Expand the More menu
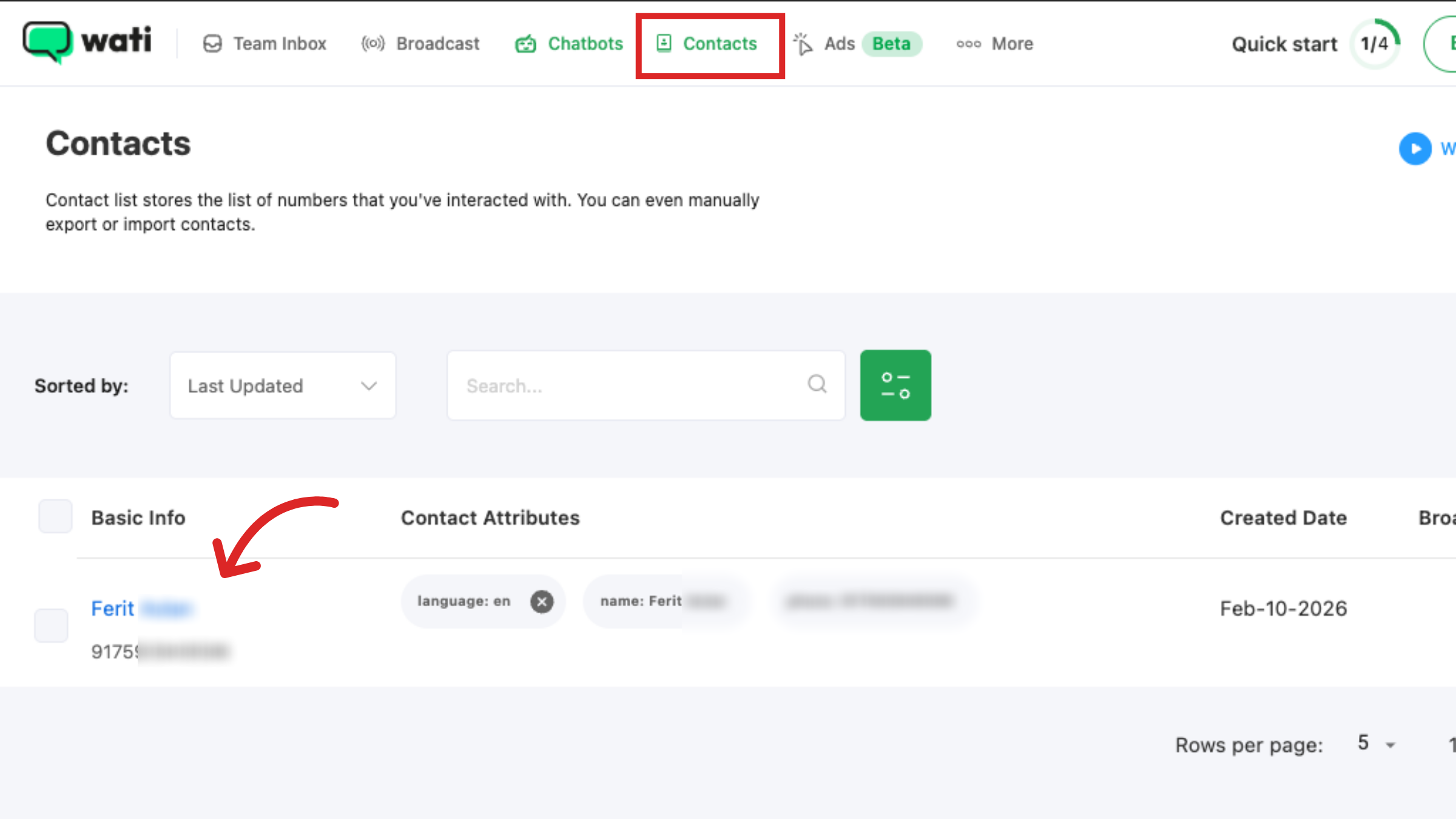1456x819 pixels. 995,44
